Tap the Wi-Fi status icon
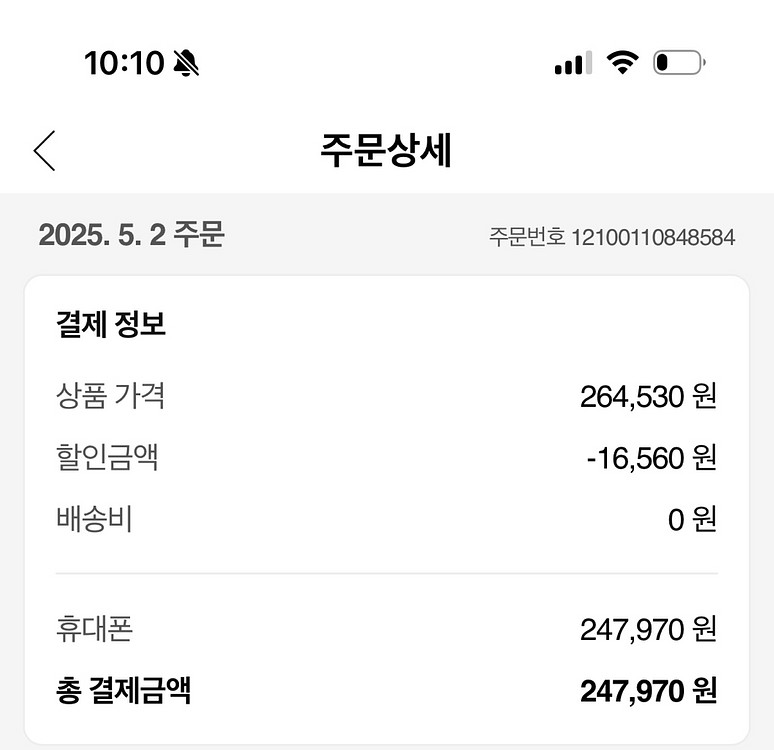 [623, 63]
